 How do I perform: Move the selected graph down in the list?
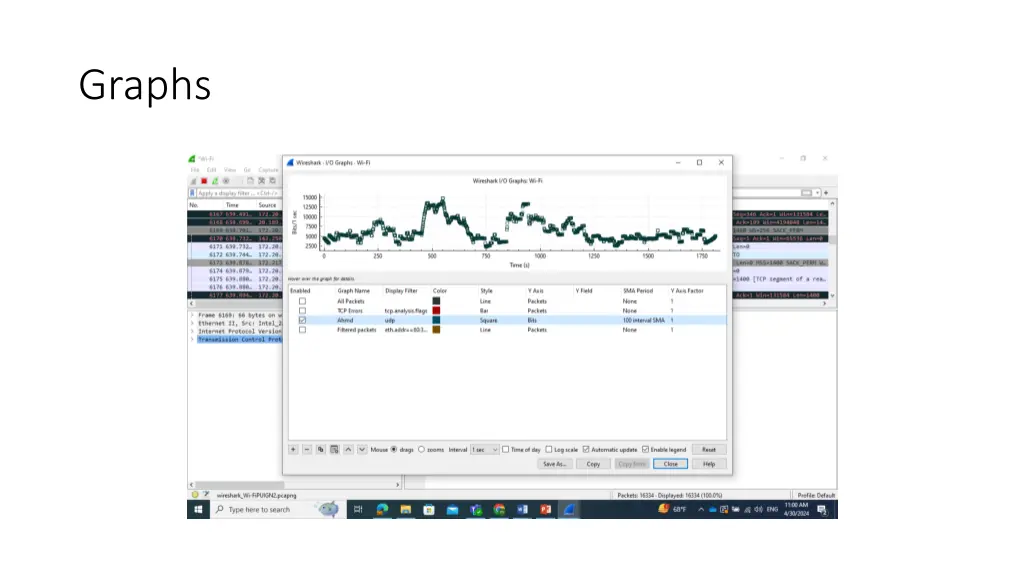tap(362, 449)
